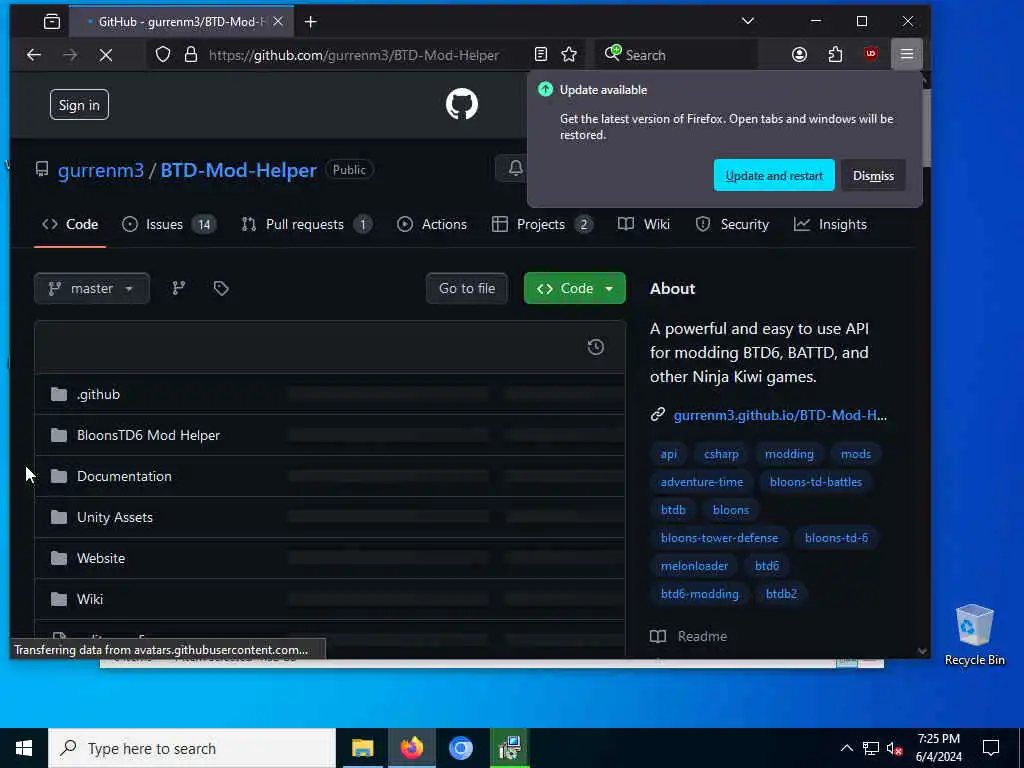Bookmark this page with the star icon

(569, 55)
